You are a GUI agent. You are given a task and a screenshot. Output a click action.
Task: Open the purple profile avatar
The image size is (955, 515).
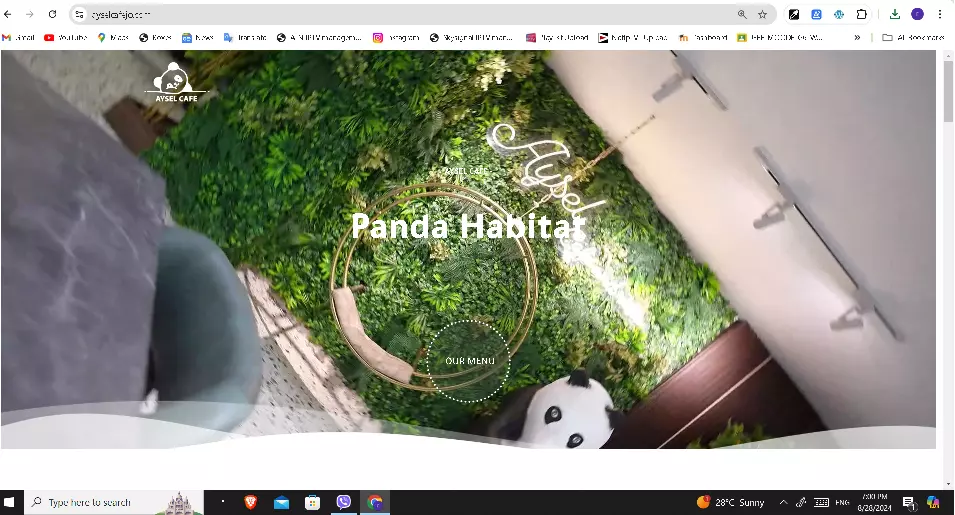(x=917, y=14)
